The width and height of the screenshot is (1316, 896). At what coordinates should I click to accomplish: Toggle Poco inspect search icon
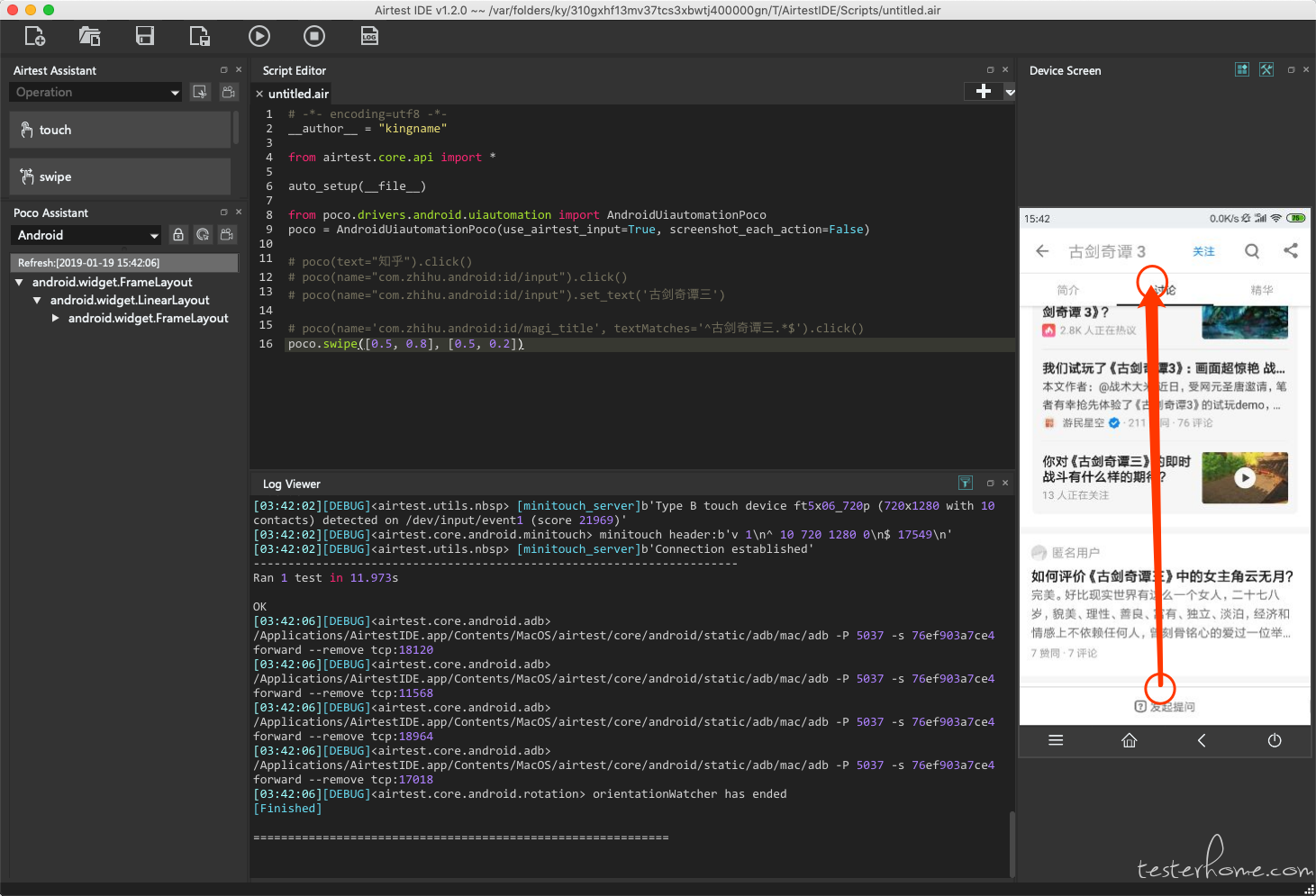coord(203,235)
